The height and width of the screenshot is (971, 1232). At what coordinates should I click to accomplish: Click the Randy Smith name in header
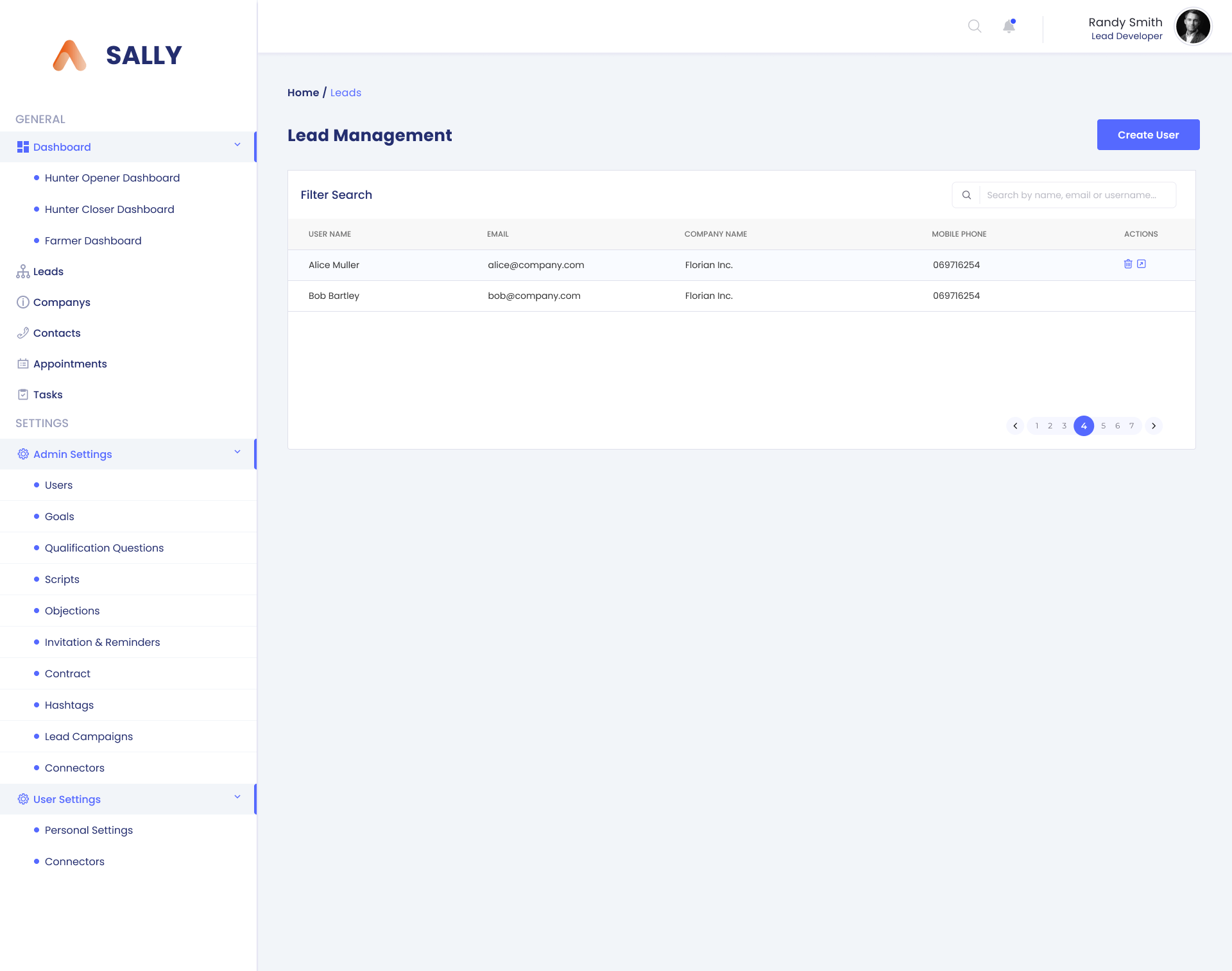(1125, 22)
